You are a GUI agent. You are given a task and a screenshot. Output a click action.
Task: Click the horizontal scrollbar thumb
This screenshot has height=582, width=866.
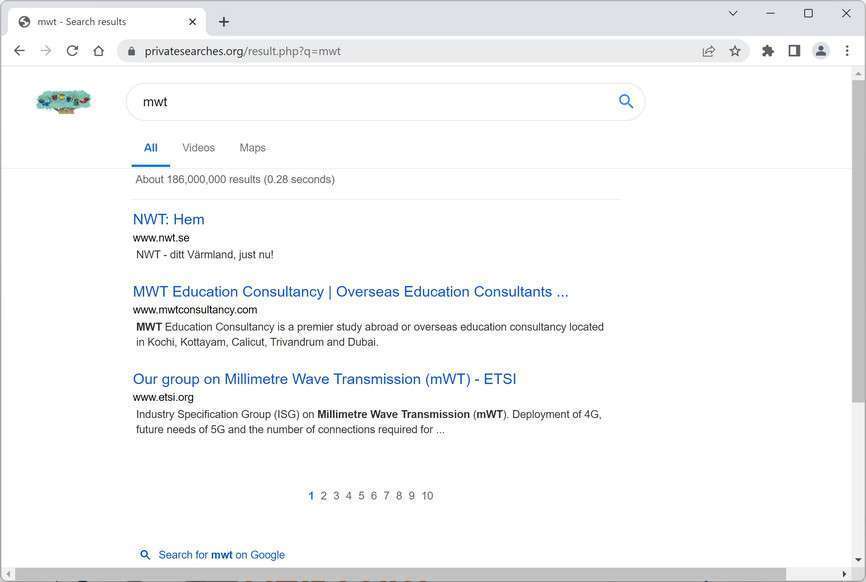(399, 574)
